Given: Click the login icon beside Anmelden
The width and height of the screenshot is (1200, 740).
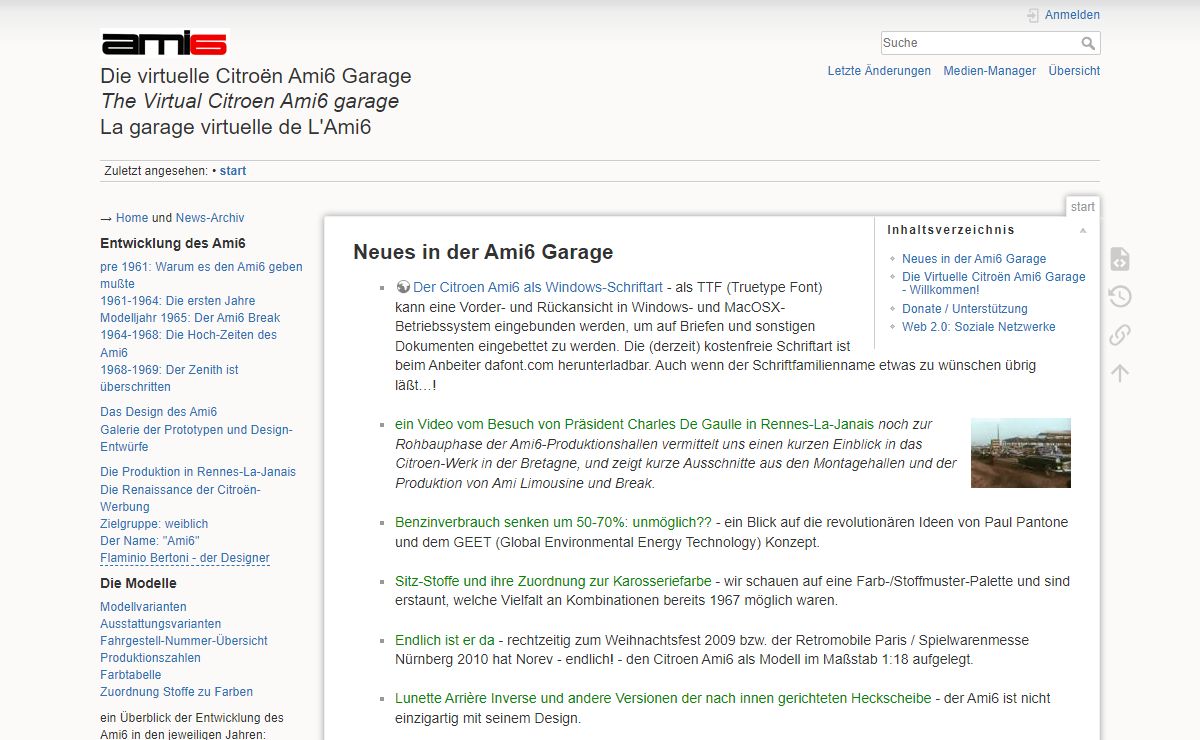Looking at the screenshot, I should click(1033, 15).
